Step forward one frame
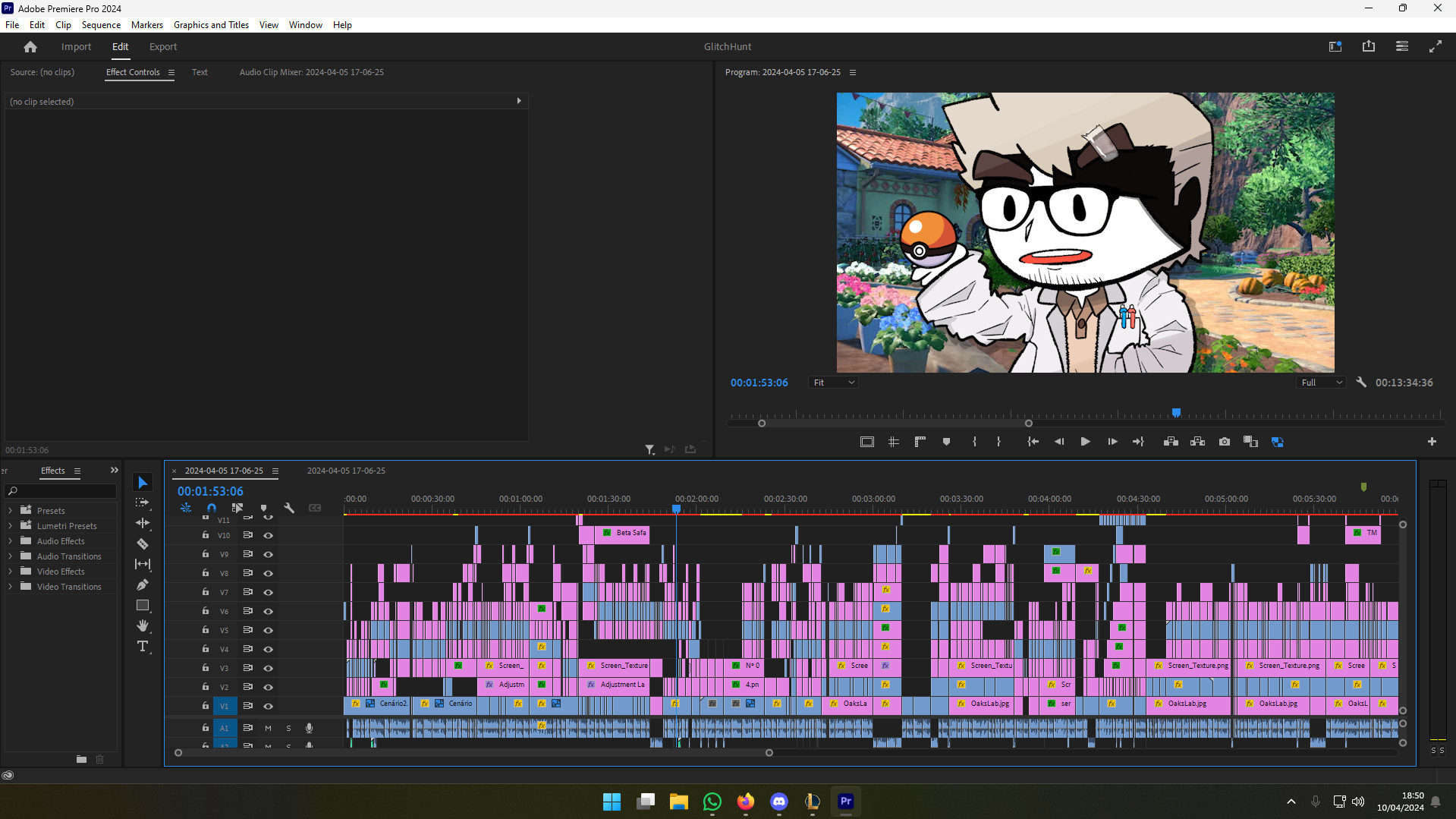 1112,442
